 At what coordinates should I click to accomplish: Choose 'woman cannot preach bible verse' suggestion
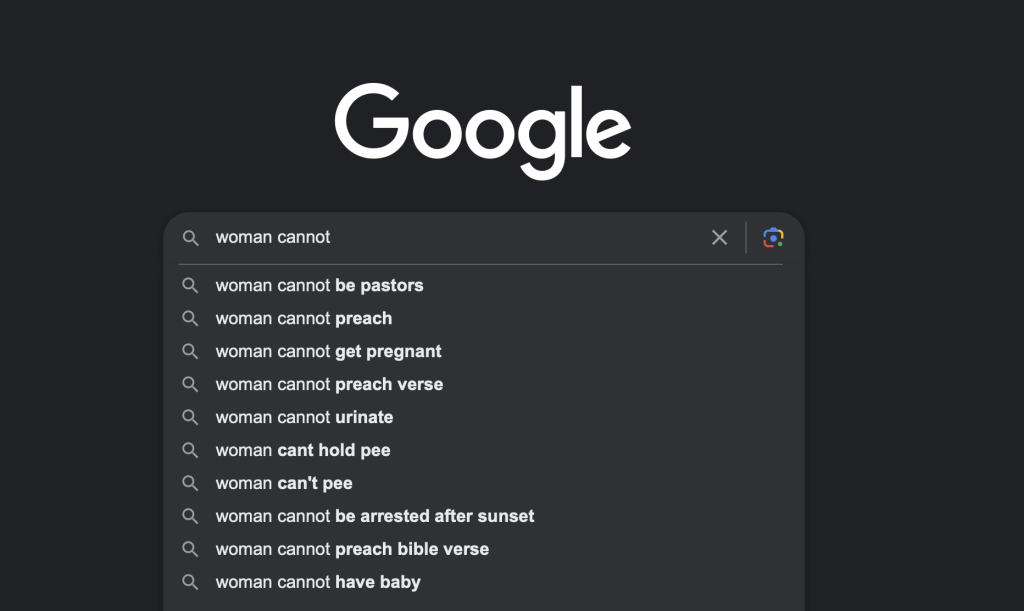coord(483,549)
